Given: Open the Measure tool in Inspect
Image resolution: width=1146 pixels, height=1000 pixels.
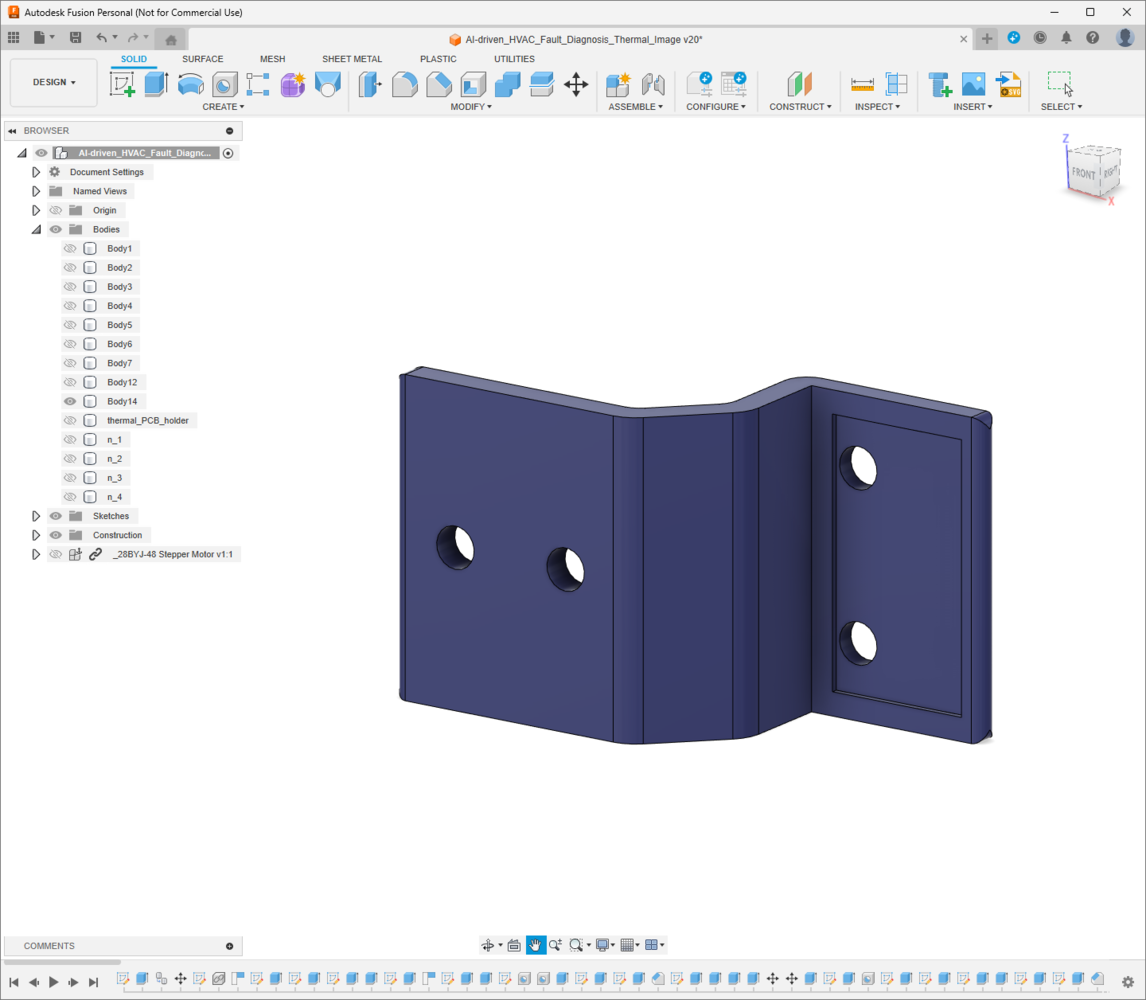Looking at the screenshot, I should click(862, 84).
